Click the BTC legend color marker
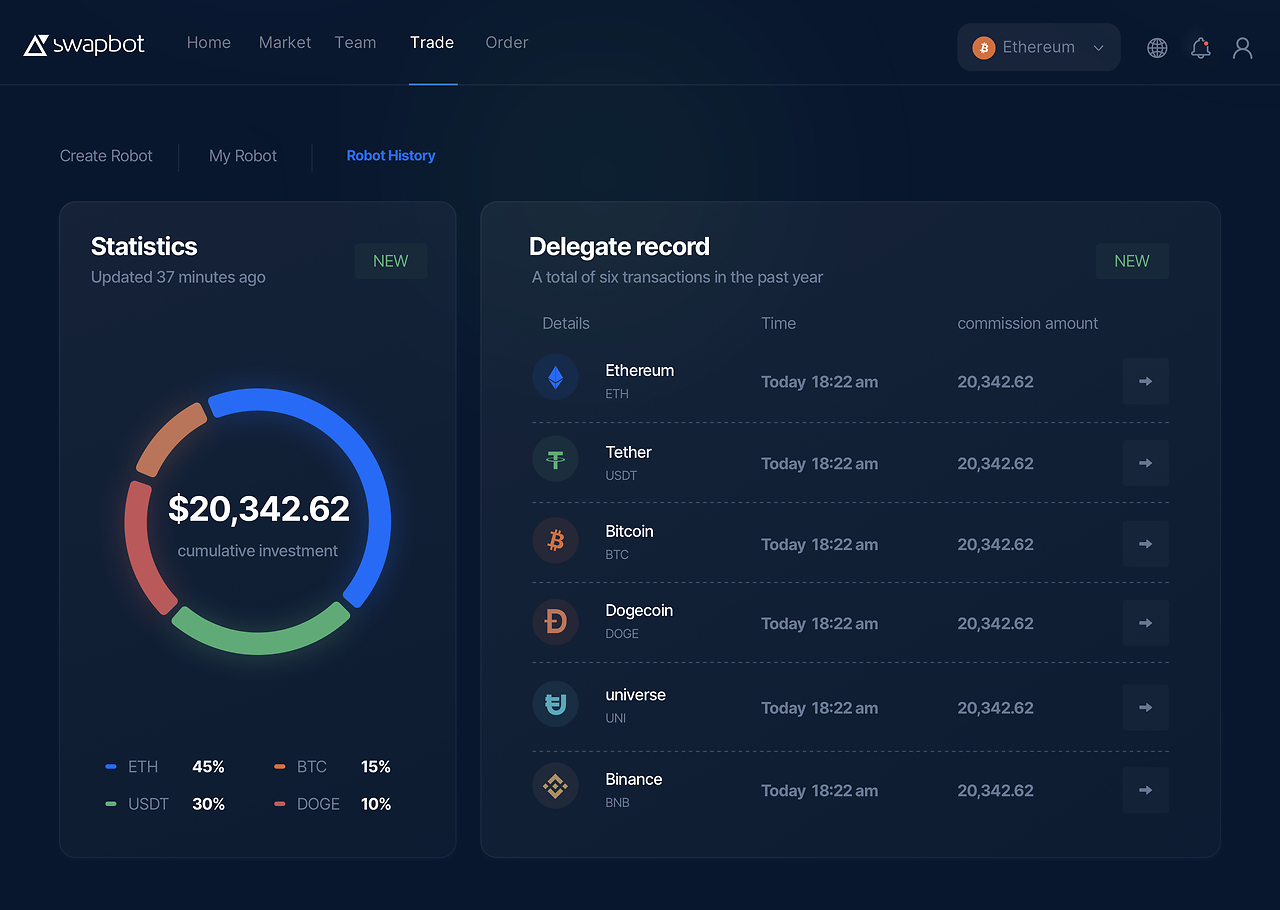This screenshot has height=910, width=1280. (280, 767)
